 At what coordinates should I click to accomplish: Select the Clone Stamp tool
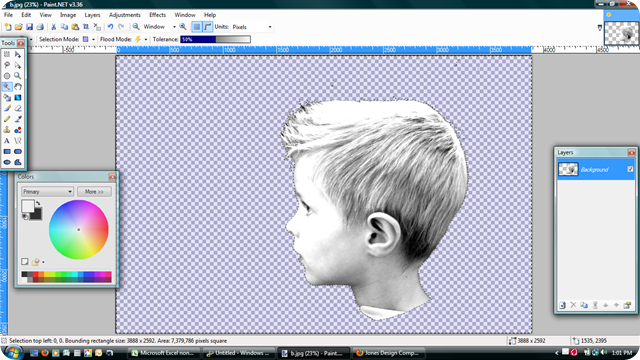(x=7, y=130)
